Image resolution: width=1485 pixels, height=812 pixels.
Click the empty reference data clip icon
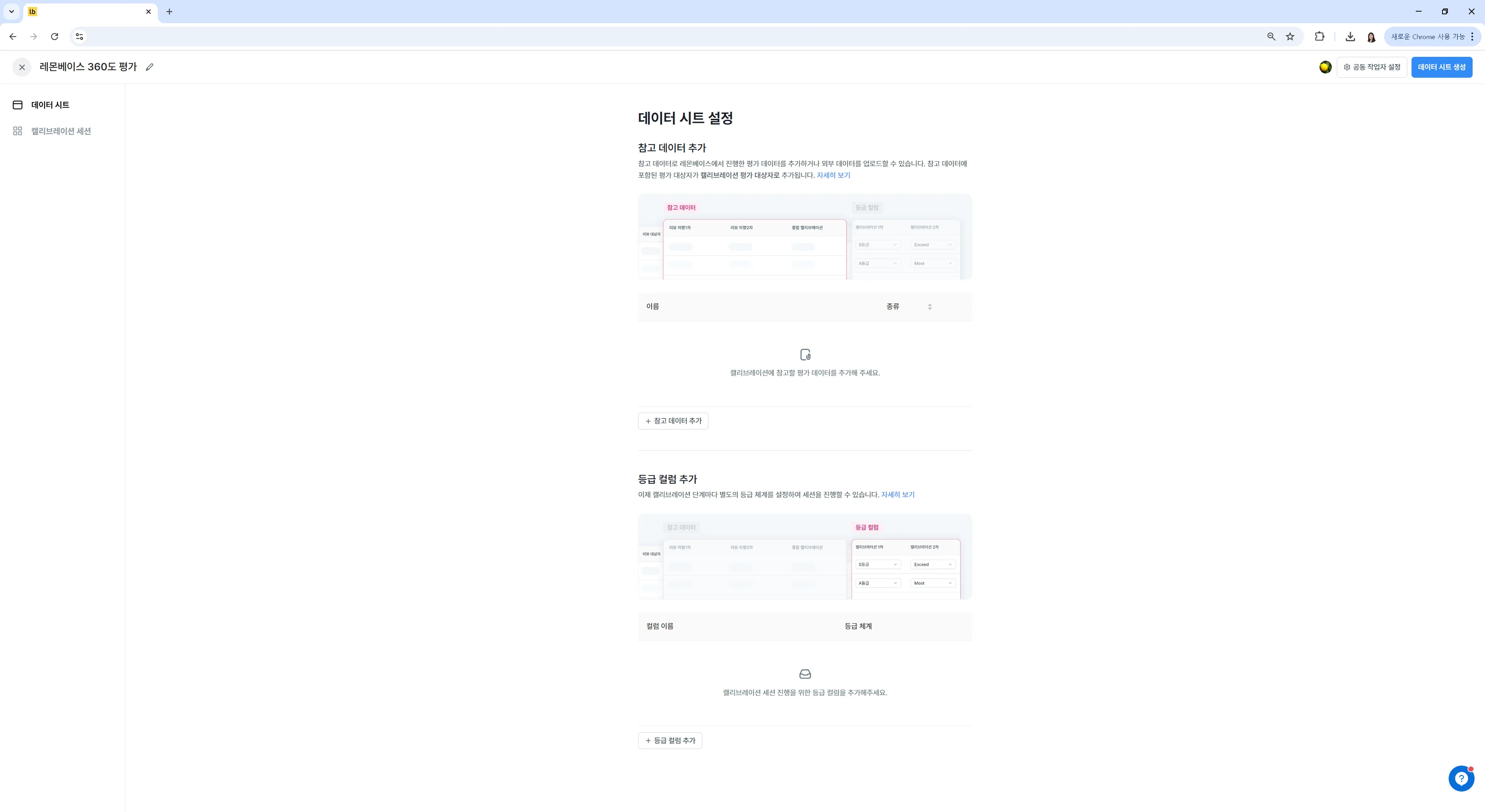(x=805, y=355)
